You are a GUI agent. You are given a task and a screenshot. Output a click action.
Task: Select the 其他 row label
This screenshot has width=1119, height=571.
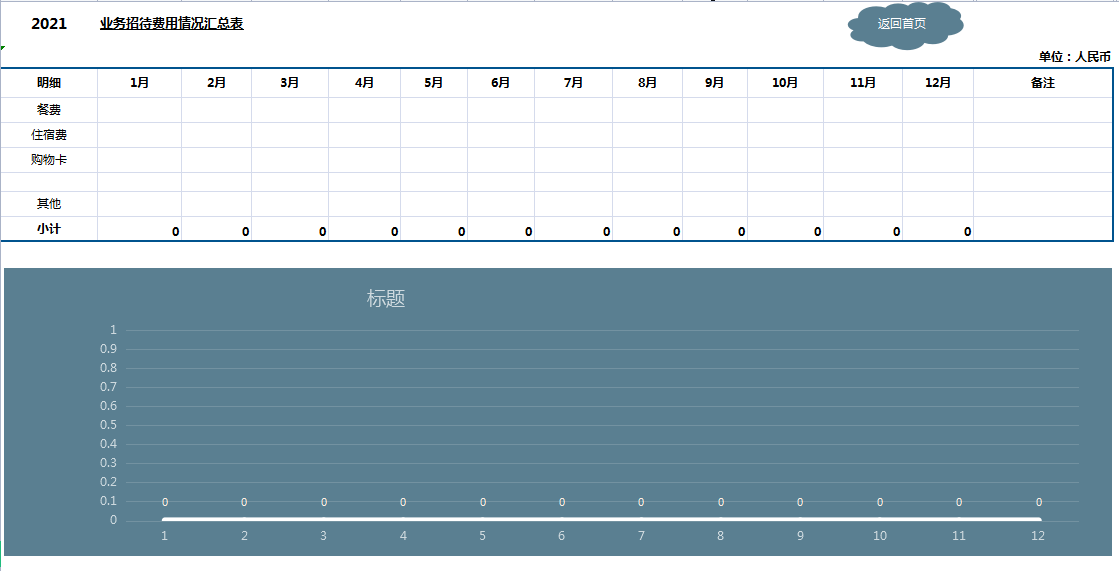(49, 204)
